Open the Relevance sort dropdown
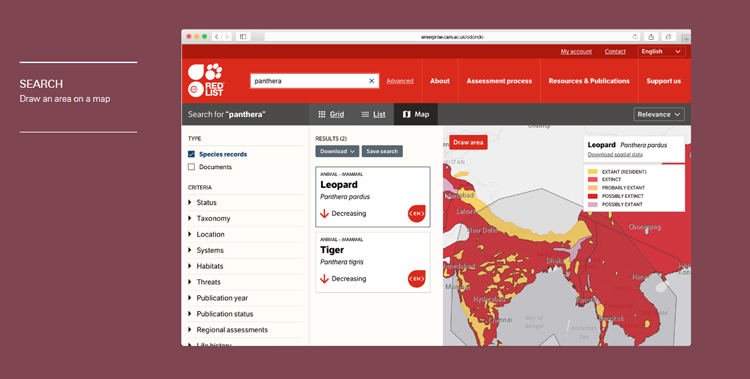Screen dimensions: 750x379 pyautogui.click(x=659, y=114)
